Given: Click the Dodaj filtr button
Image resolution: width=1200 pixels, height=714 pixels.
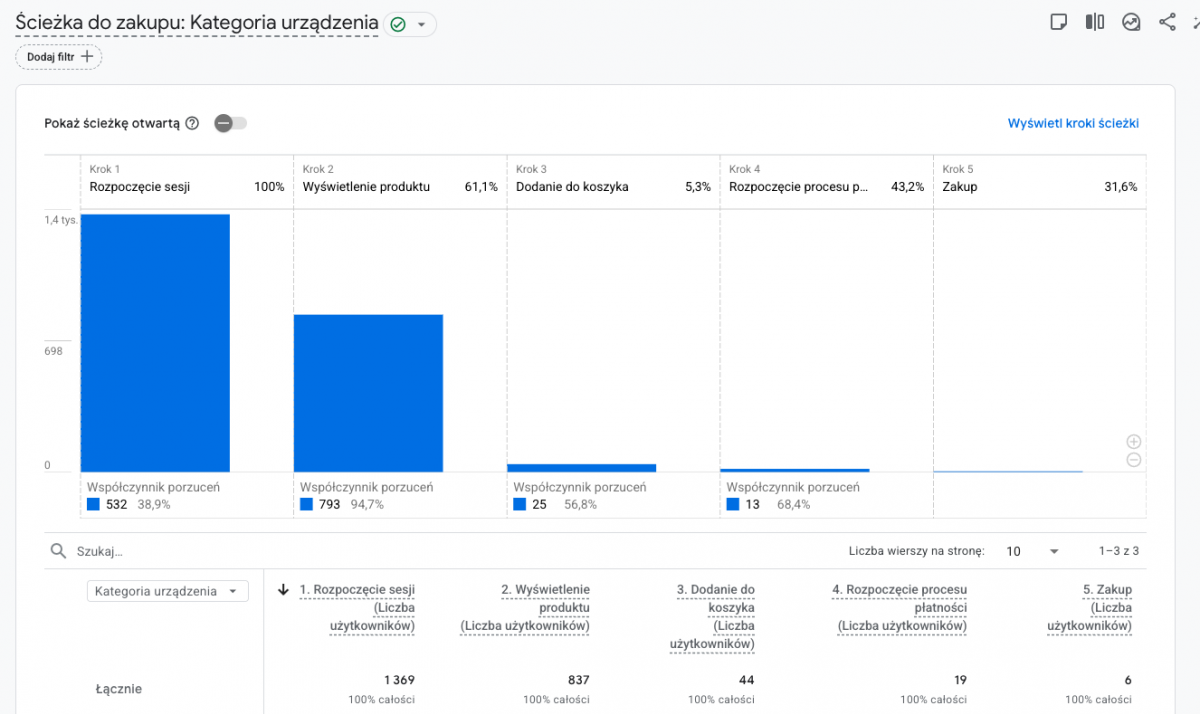Looking at the screenshot, I should (59, 57).
